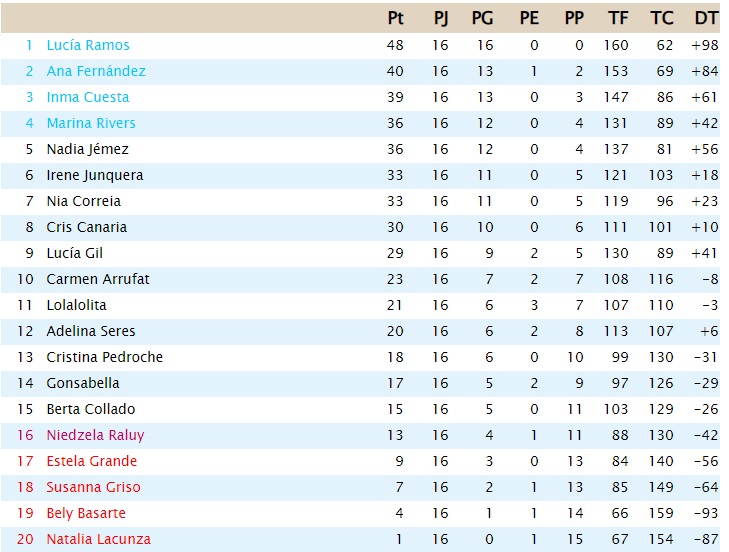Image resolution: width=729 pixels, height=552 pixels.
Task: Open Cristina Pedroche entry
Action: pos(105,357)
